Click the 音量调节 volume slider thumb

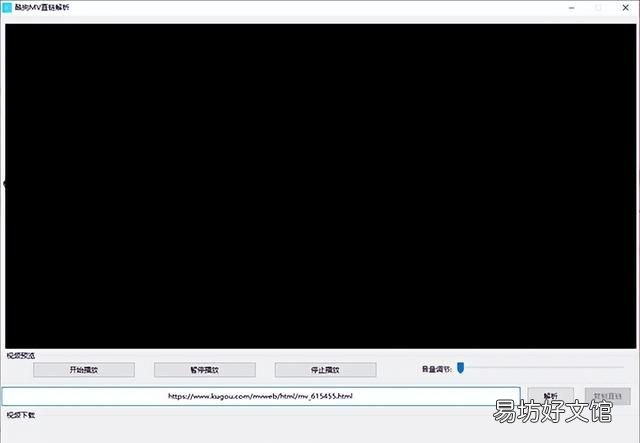(x=460, y=368)
